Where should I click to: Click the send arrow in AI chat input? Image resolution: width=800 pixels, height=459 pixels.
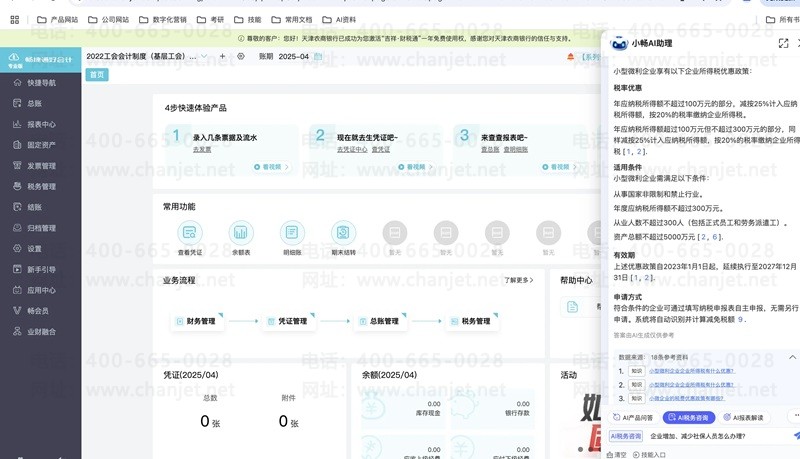[x=796, y=436]
